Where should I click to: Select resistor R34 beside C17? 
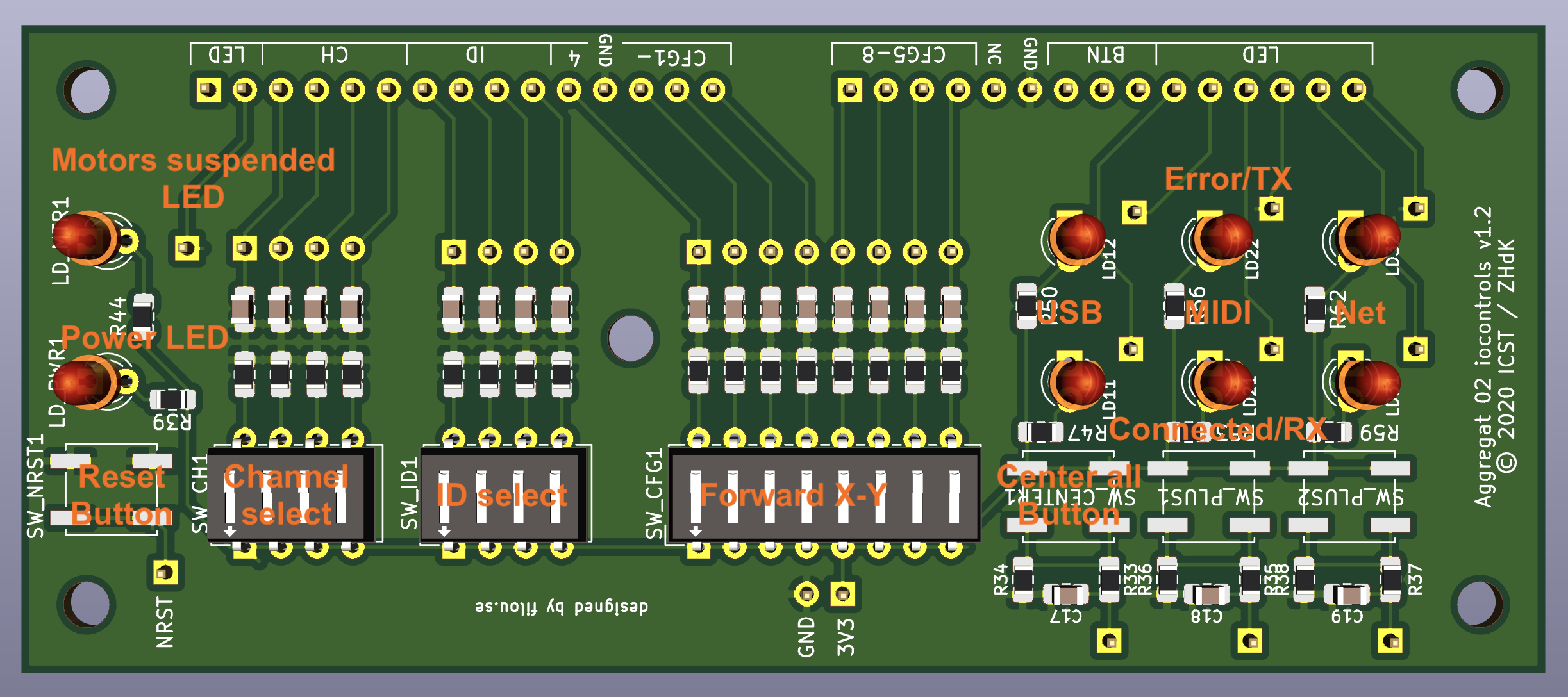click(x=1022, y=580)
